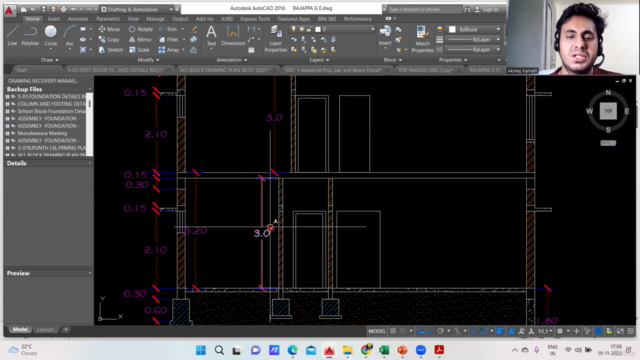Screen dimensions: 640x360
Task: Click the Insert Table icon in Annotation panel
Action: [x=251, y=50]
